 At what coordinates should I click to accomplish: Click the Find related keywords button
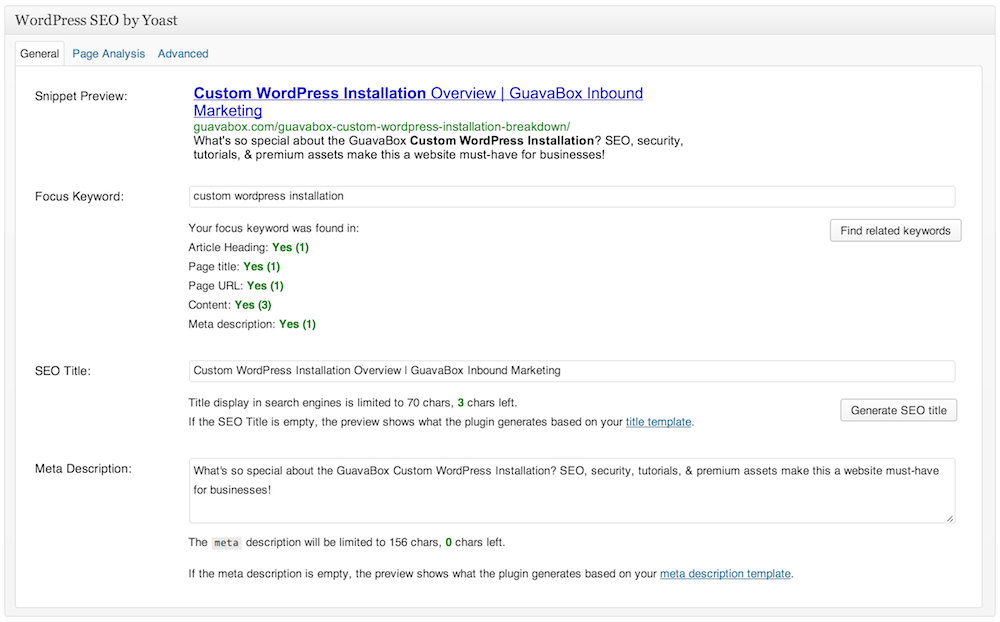pos(895,230)
